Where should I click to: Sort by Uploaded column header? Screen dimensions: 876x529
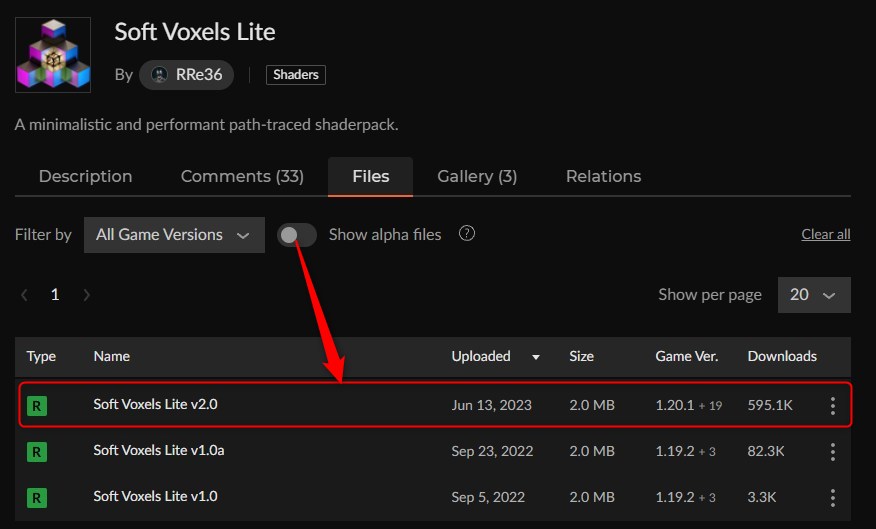pyautogui.click(x=481, y=356)
